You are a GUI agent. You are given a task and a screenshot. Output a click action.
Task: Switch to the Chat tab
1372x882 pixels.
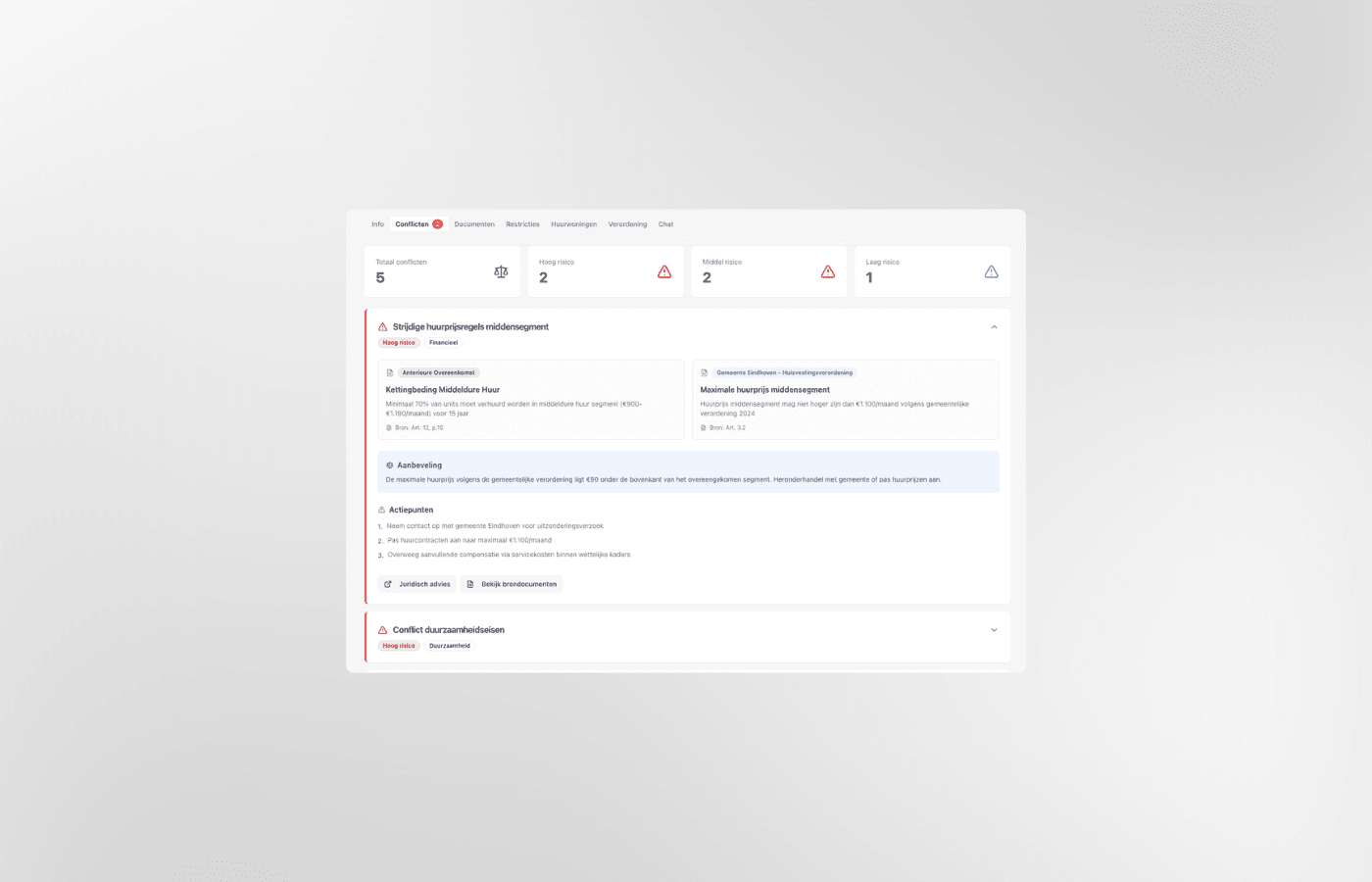pyautogui.click(x=665, y=224)
